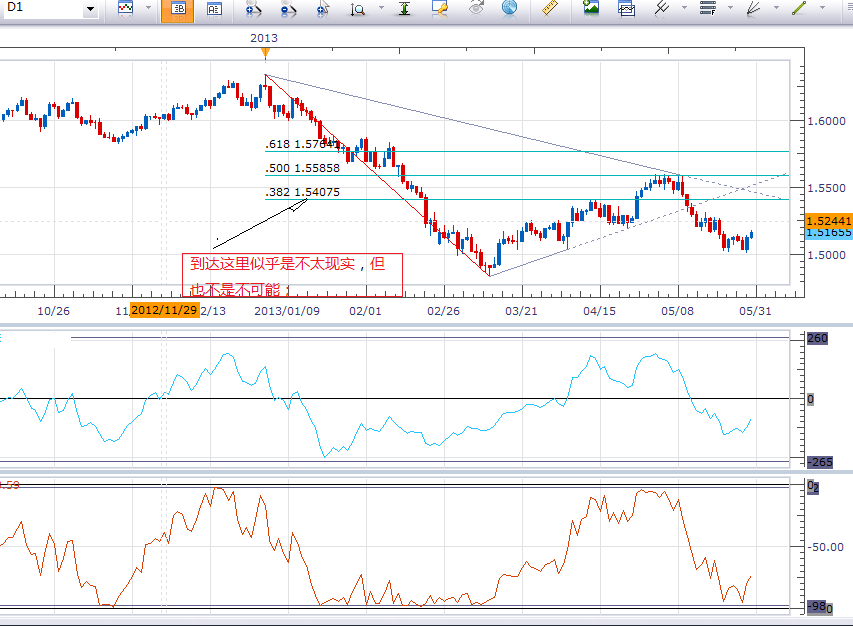Expand the trend line dropdown arrow

(x=822, y=8)
